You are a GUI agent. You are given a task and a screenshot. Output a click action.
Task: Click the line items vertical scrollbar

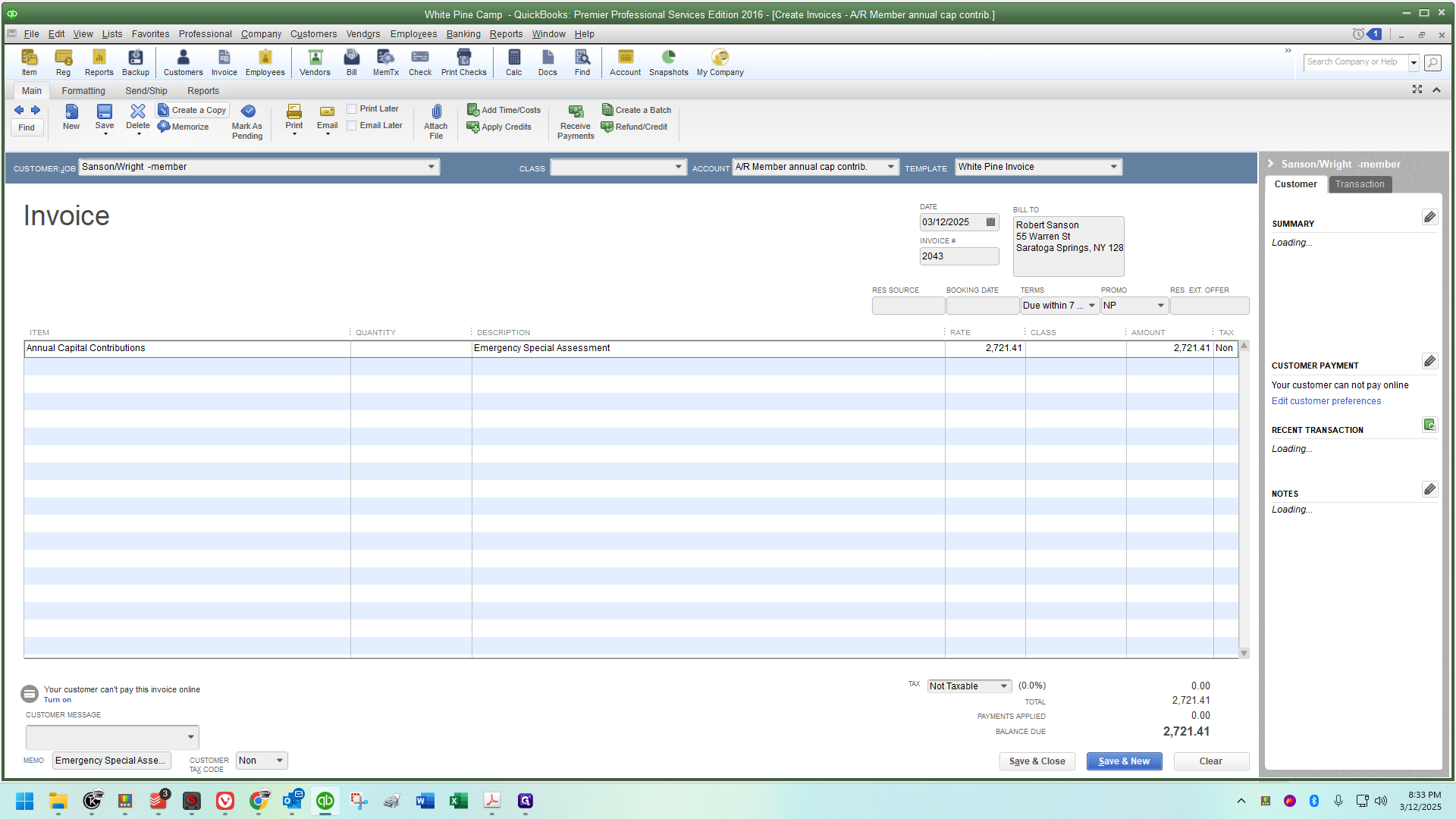click(1244, 500)
